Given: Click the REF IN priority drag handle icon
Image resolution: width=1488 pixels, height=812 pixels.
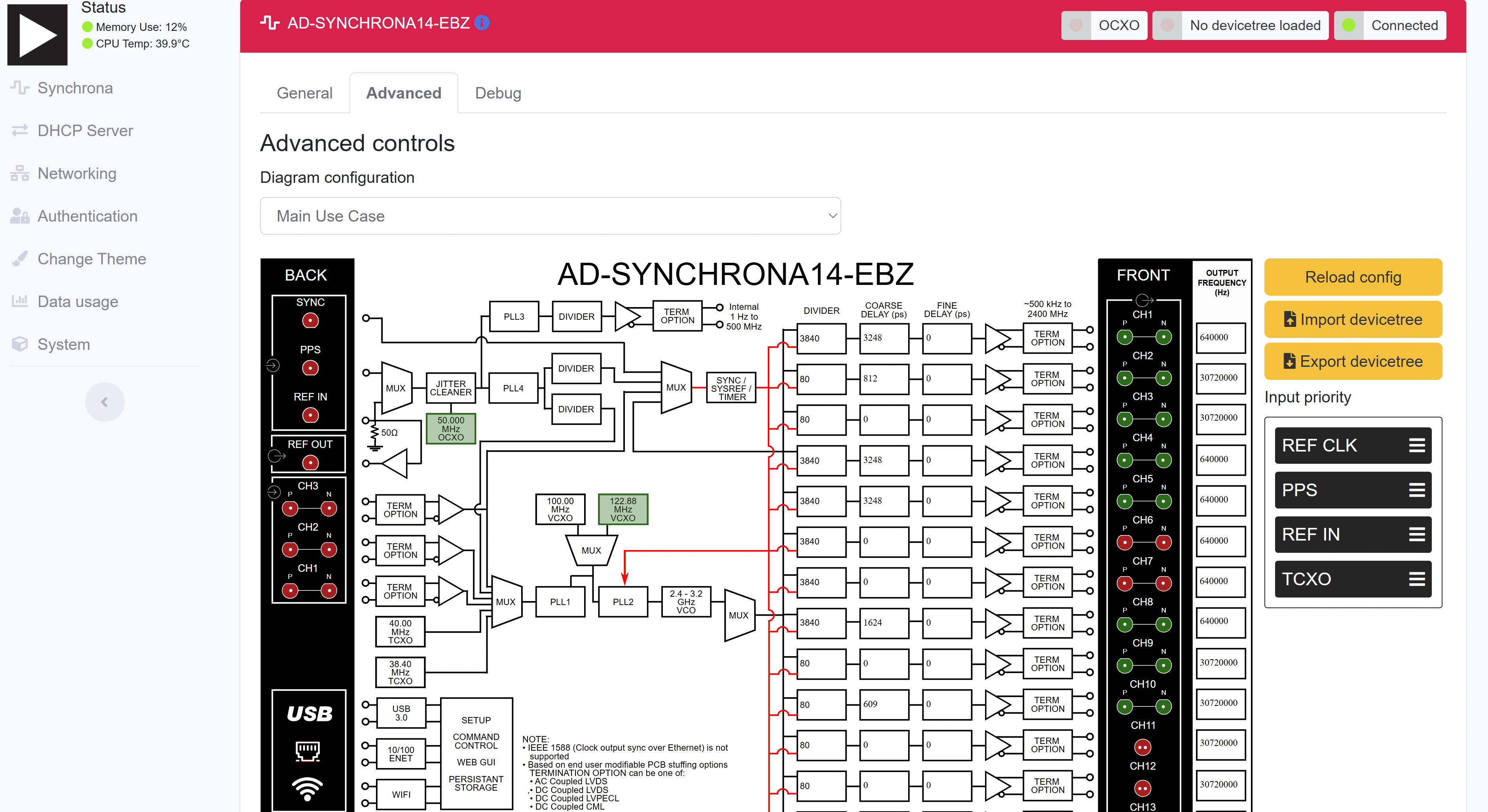Looking at the screenshot, I should coord(1416,534).
